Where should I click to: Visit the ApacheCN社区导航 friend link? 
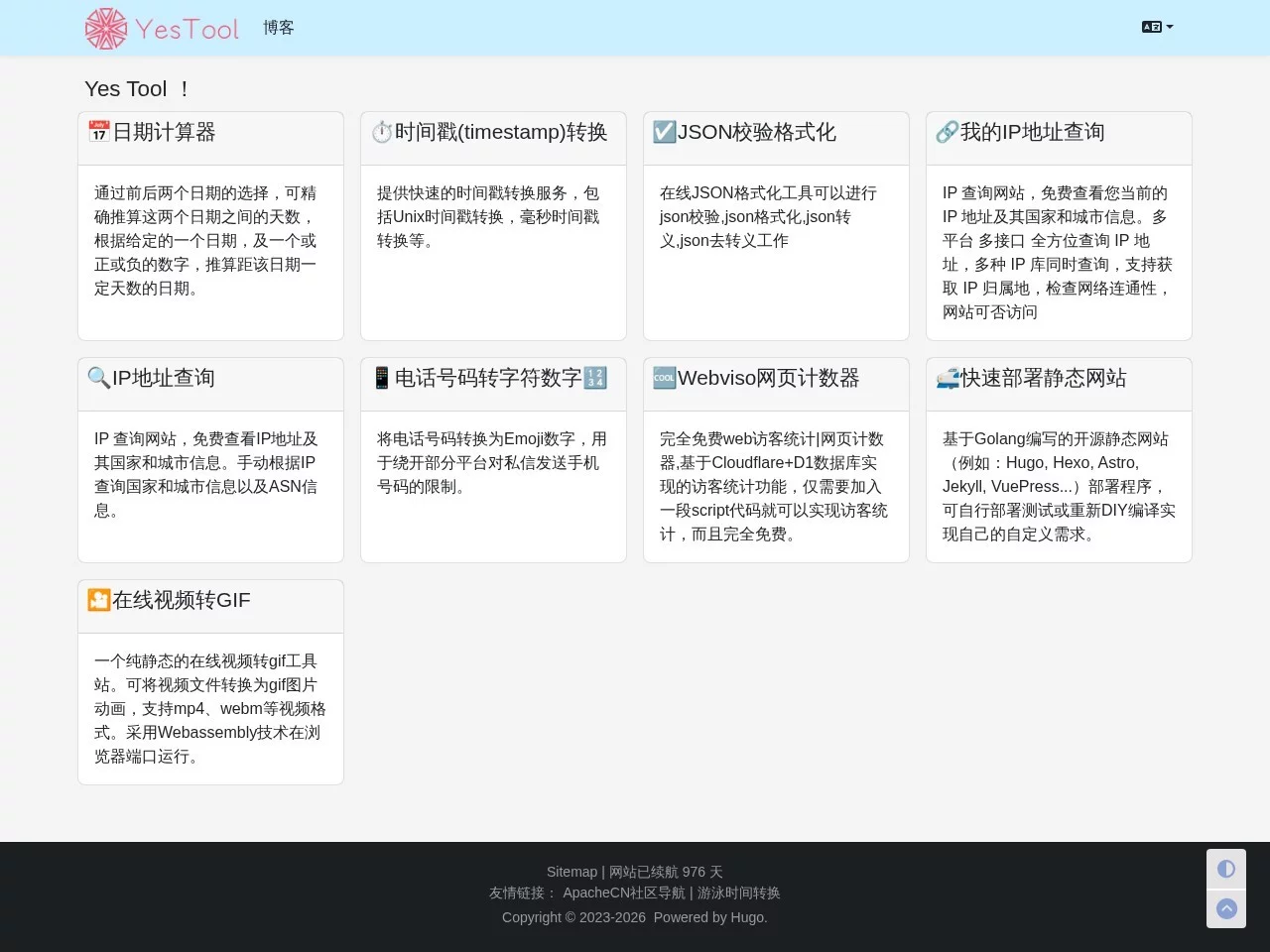click(x=624, y=892)
